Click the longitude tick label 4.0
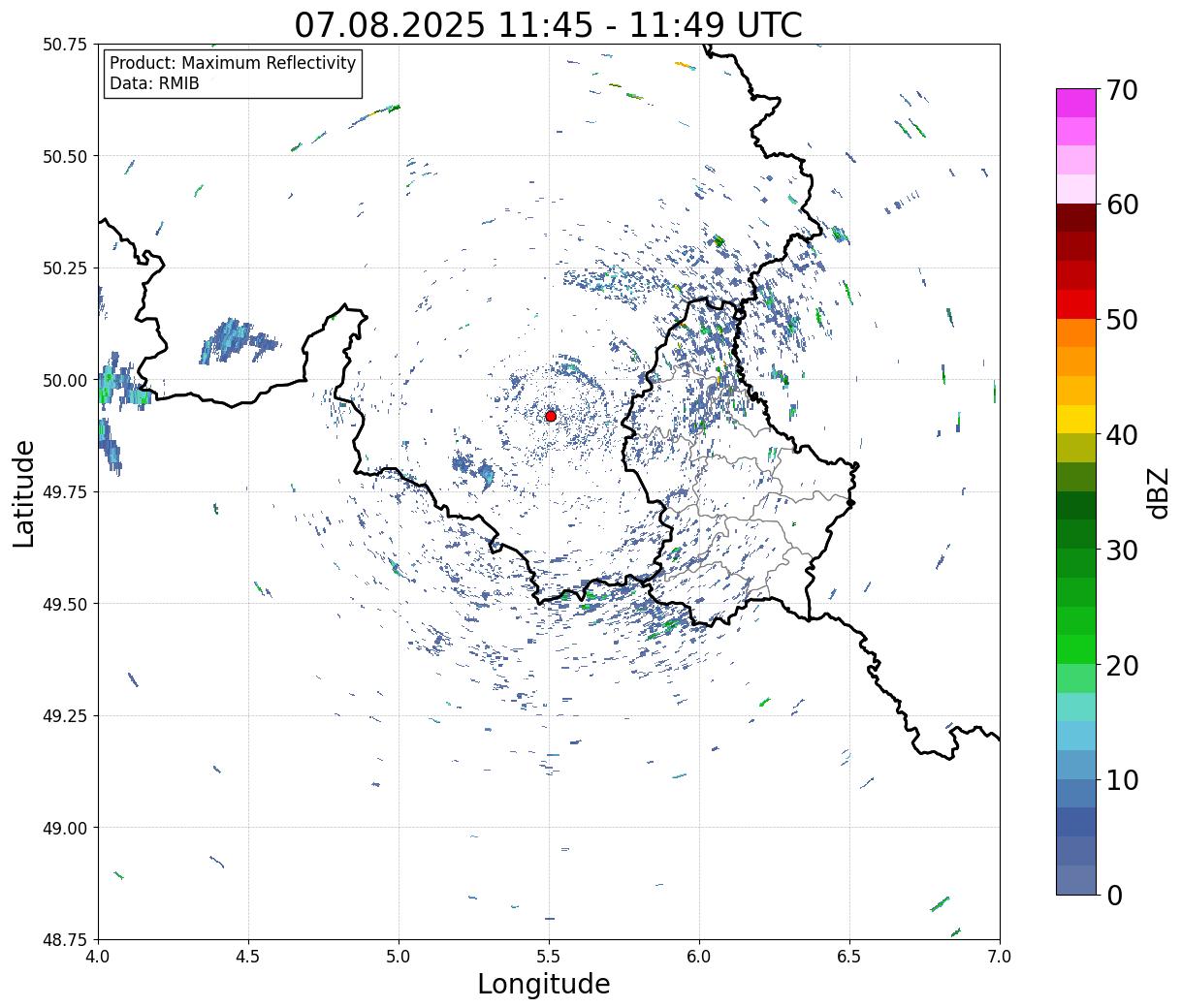The width and height of the screenshot is (1182, 1008). [98, 956]
